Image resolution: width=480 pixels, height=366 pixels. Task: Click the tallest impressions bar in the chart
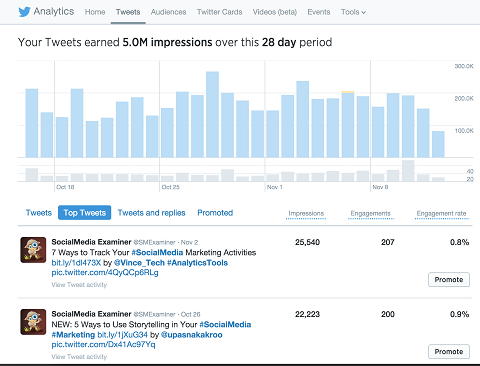pos(212,114)
